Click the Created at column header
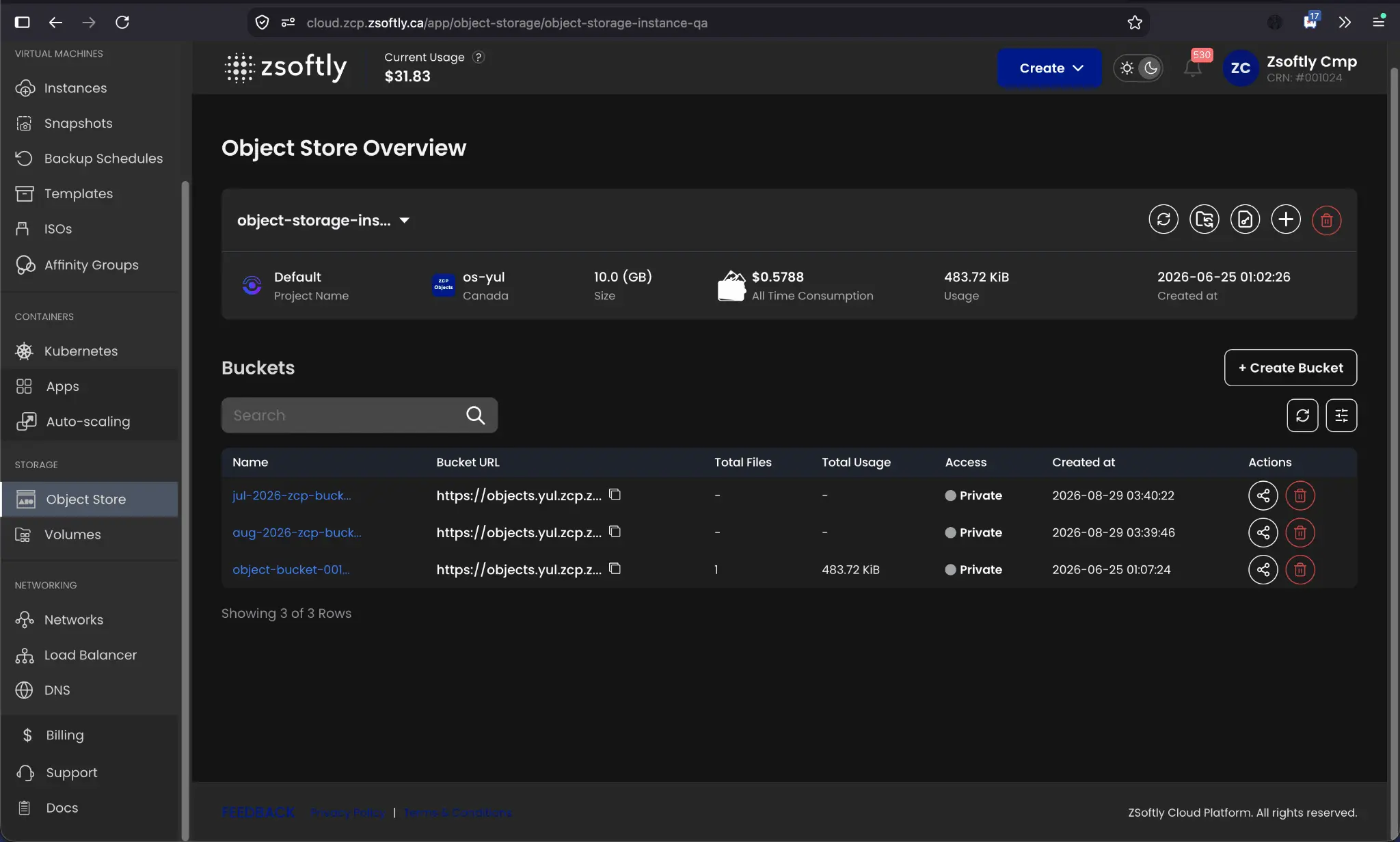The width and height of the screenshot is (1400, 842). point(1083,462)
